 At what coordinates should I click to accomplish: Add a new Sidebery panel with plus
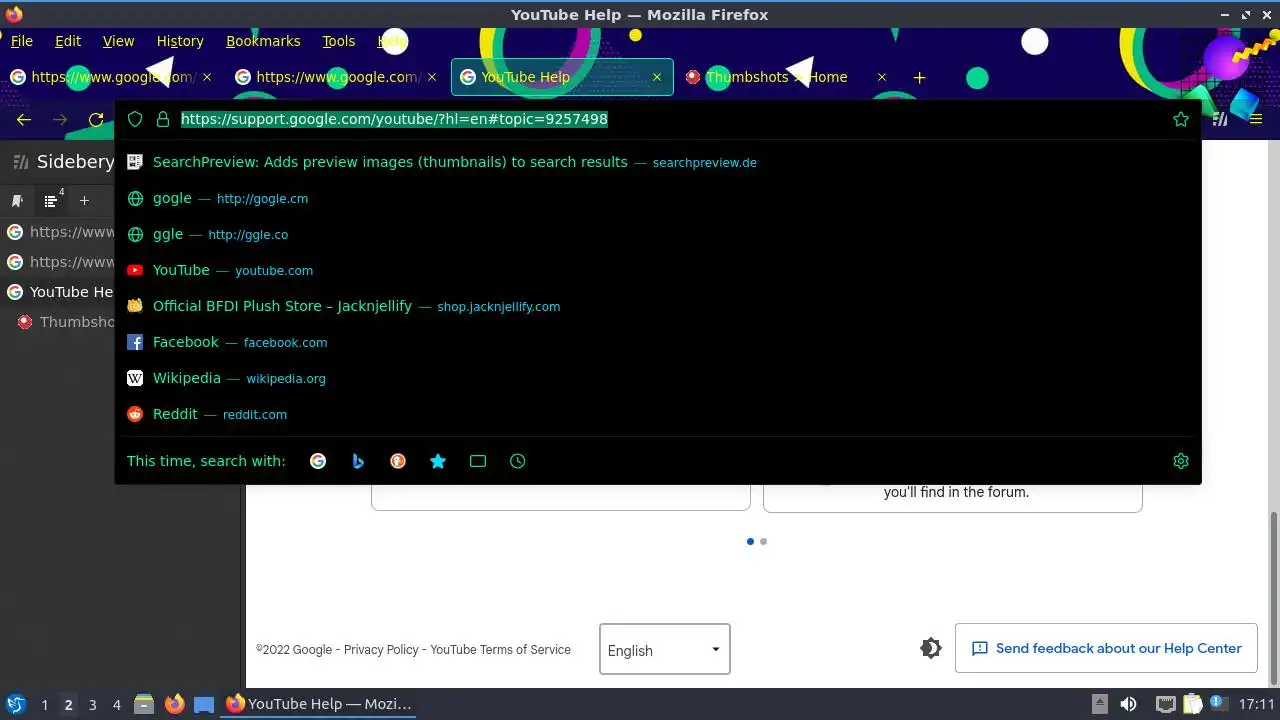pyautogui.click(x=84, y=201)
